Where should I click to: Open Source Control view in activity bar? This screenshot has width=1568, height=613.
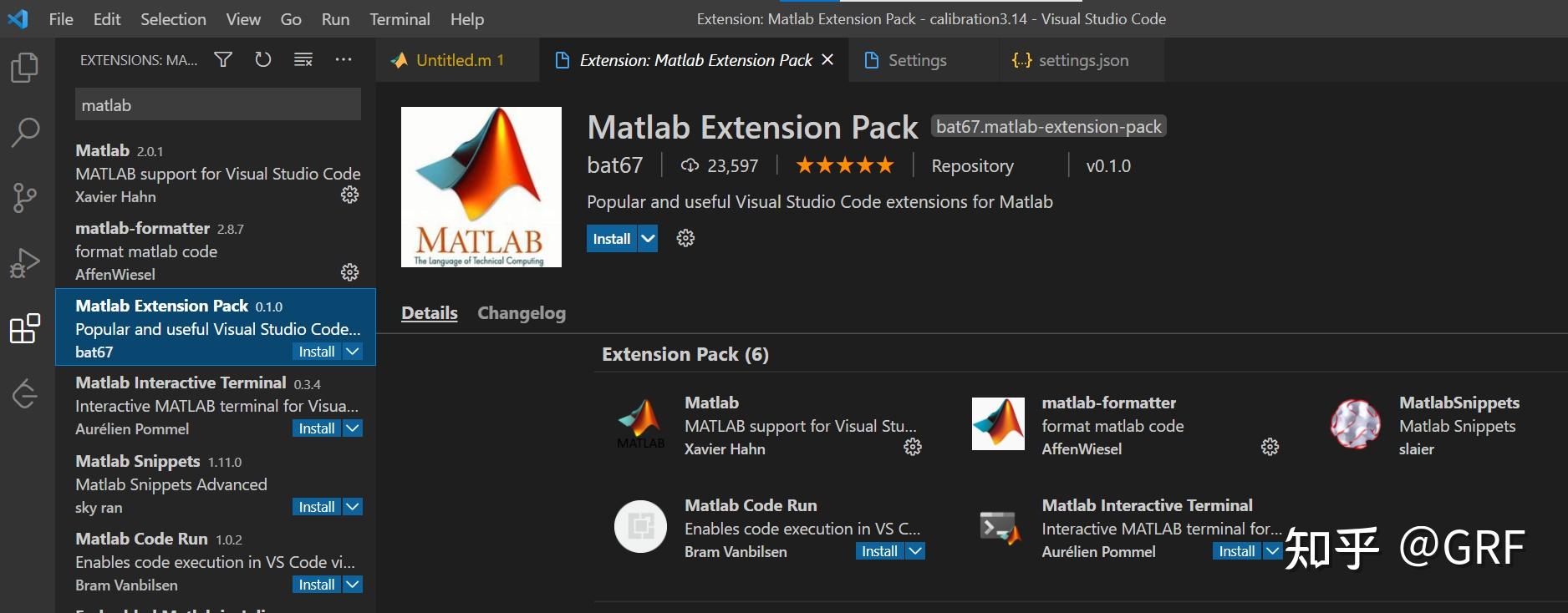(x=25, y=198)
